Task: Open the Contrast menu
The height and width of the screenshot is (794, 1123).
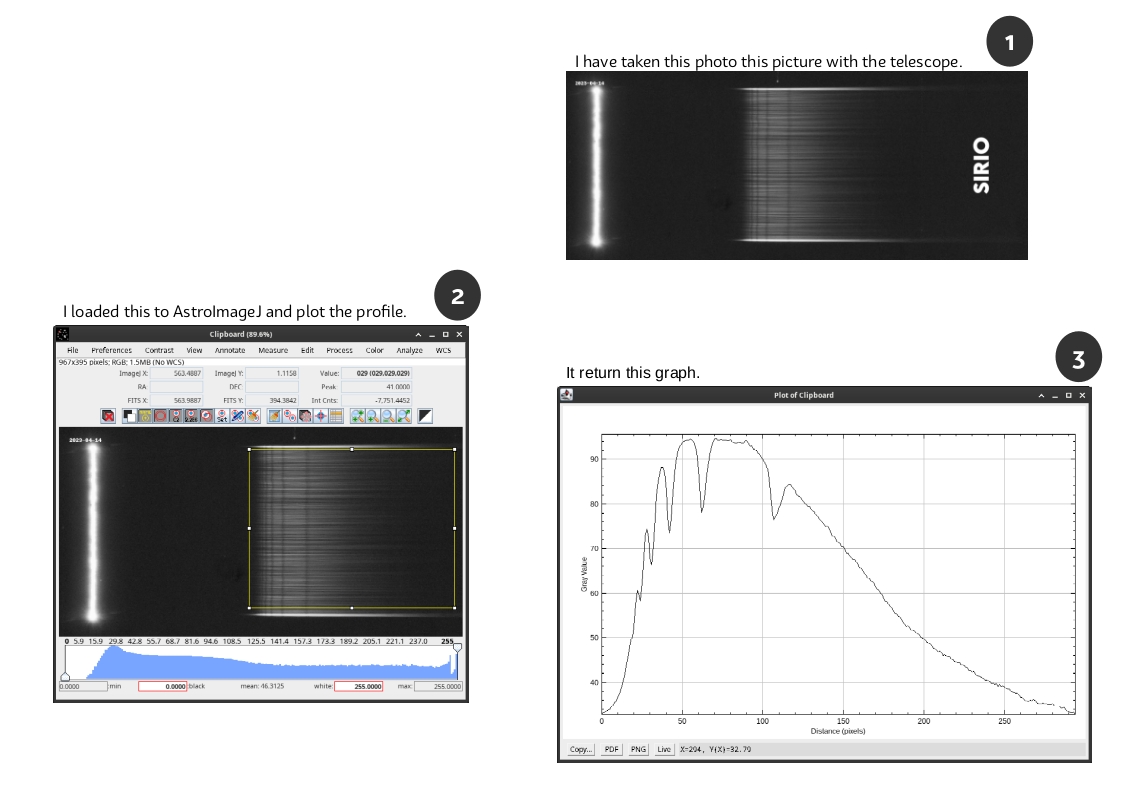Action: 159,351
